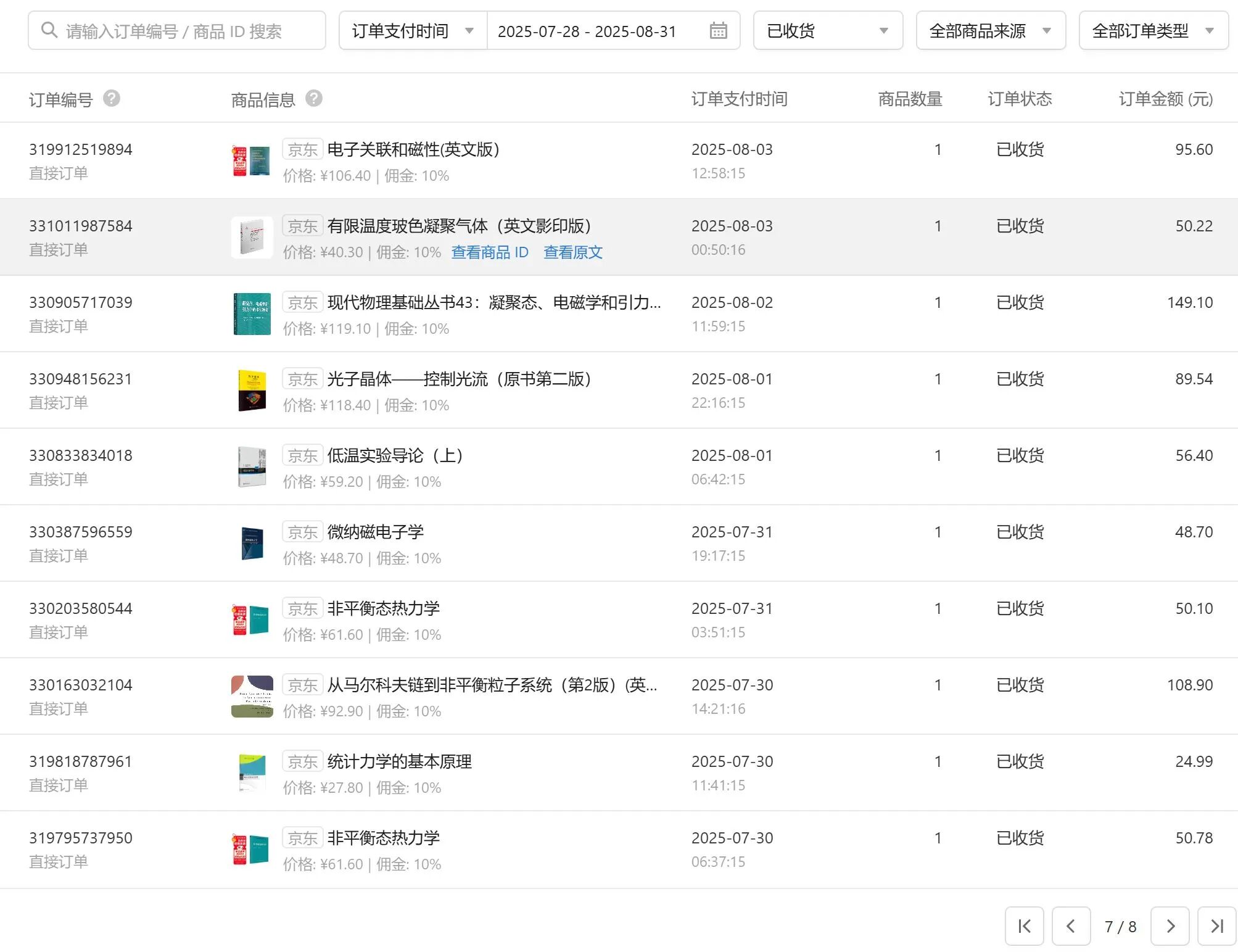Click the search magnifier icon
Screen dimensions: 1238x952
(x=49, y=30)
